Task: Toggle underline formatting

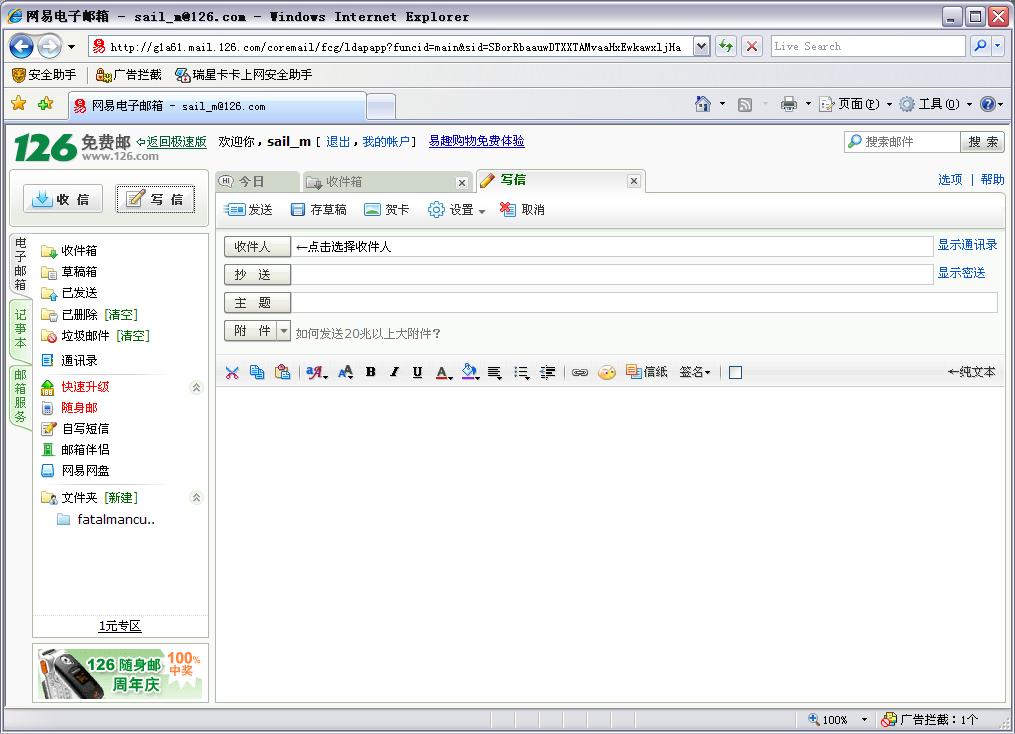Action: pos(418,372)
